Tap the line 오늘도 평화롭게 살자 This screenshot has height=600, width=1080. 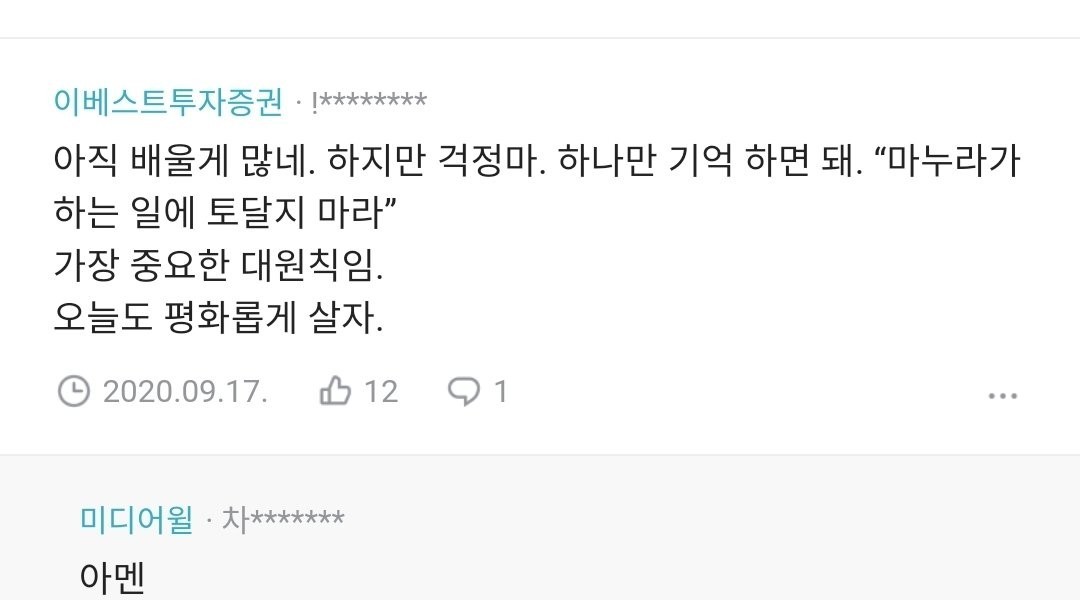[x=218, y=321]
